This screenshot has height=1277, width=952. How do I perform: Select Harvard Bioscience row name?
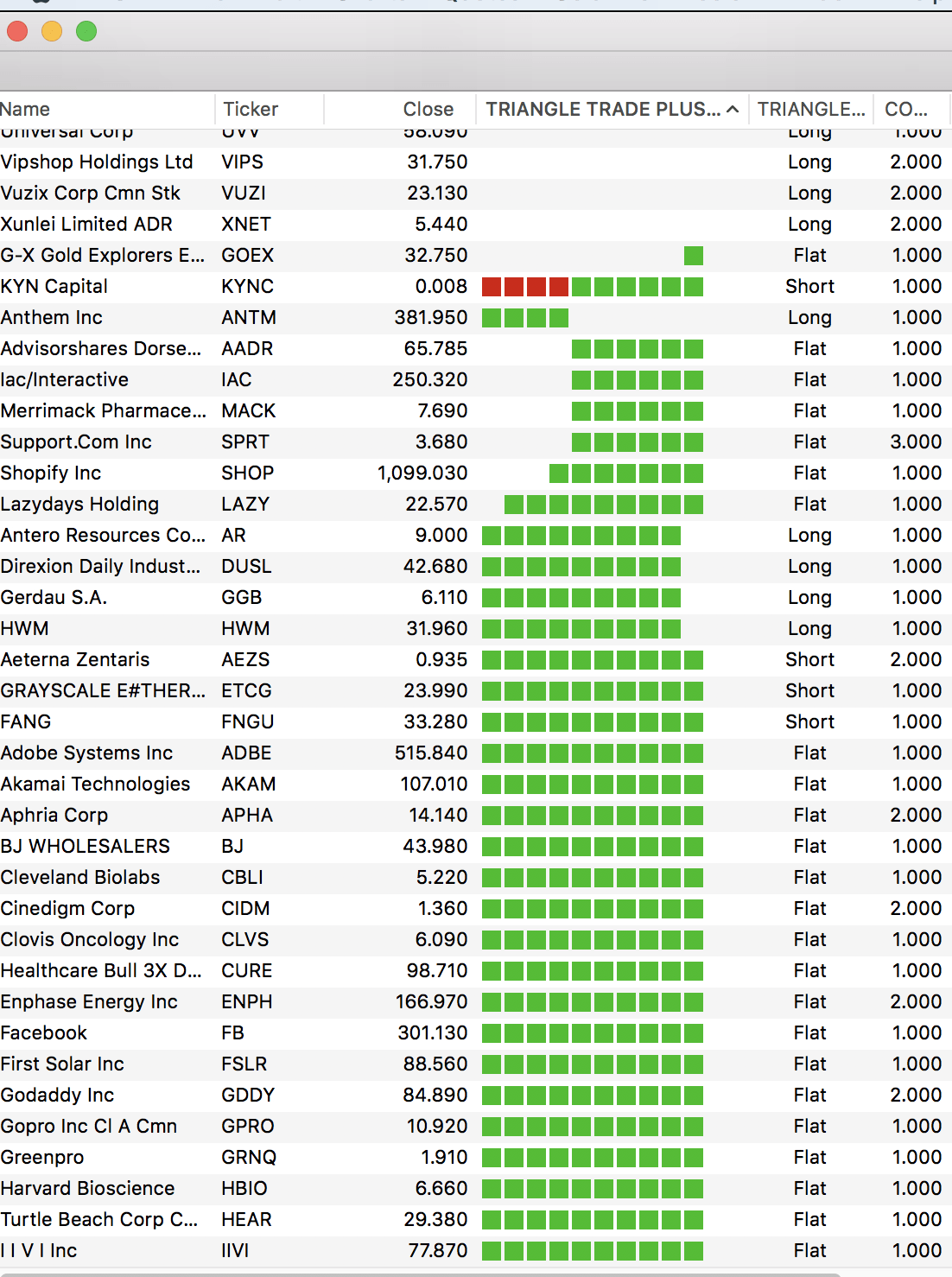(x=87, y=1189)
